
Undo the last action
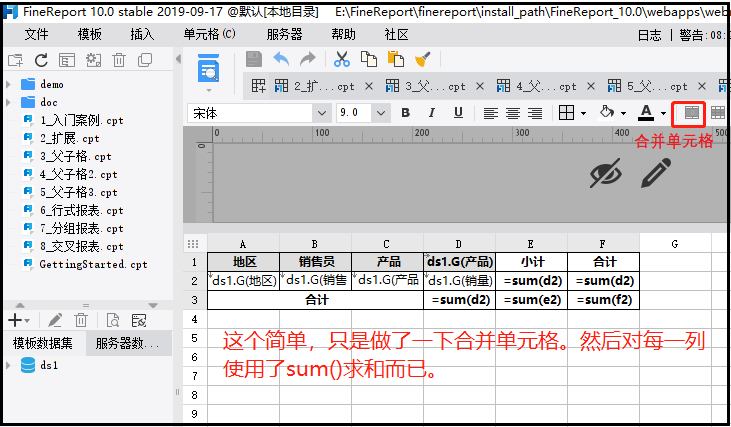pyautogui.click(x=281, y=60)
